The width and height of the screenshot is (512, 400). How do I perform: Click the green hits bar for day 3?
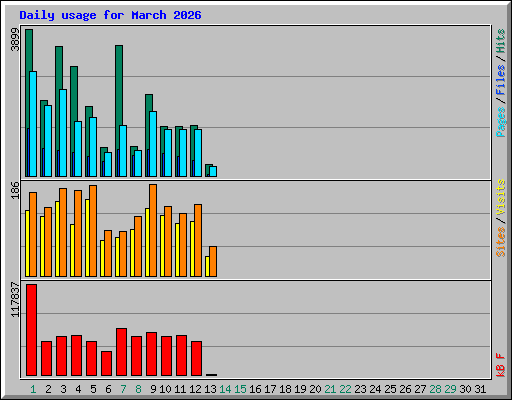[x=59, y=68]
